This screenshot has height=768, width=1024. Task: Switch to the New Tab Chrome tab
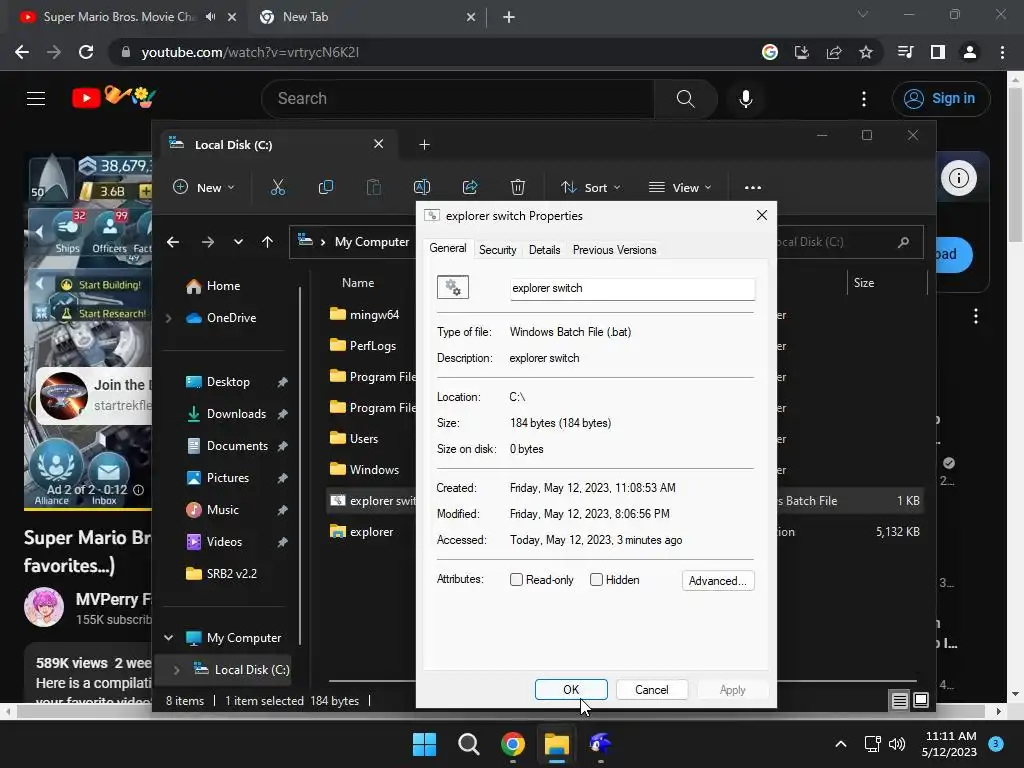[367, 18]
